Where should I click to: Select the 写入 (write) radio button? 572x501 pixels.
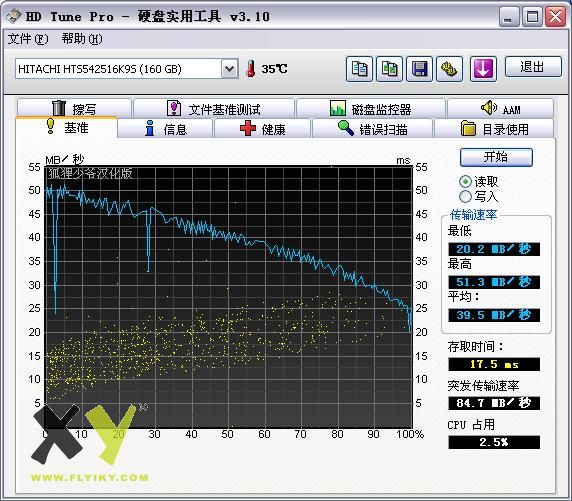(x=465, y=197)
